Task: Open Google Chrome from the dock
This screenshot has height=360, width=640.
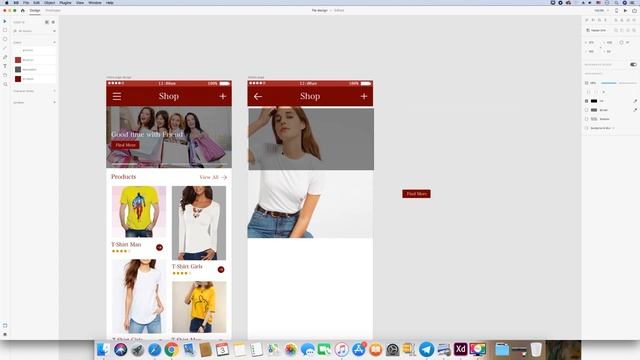Action: click(x=171, y=350)
